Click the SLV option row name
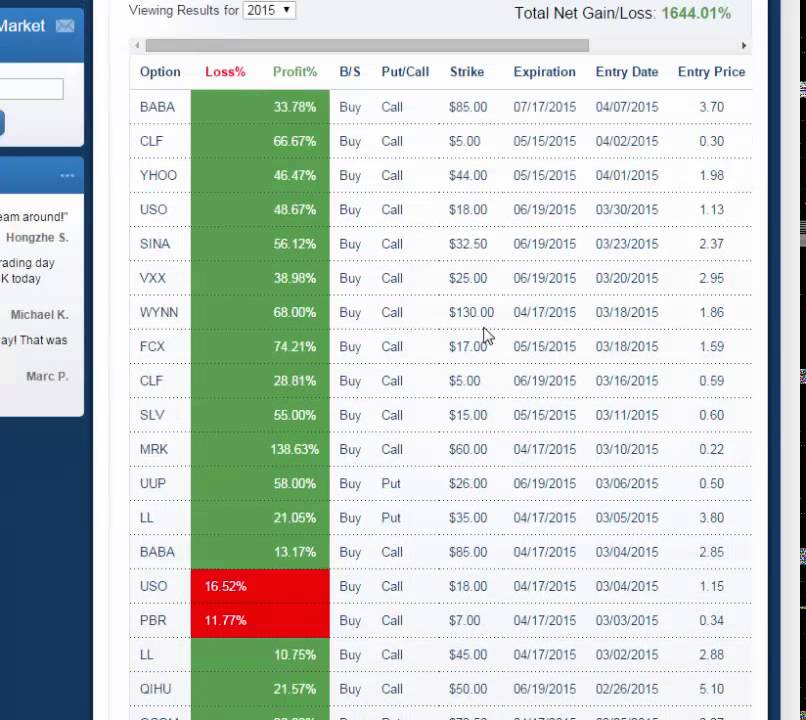 152,415
